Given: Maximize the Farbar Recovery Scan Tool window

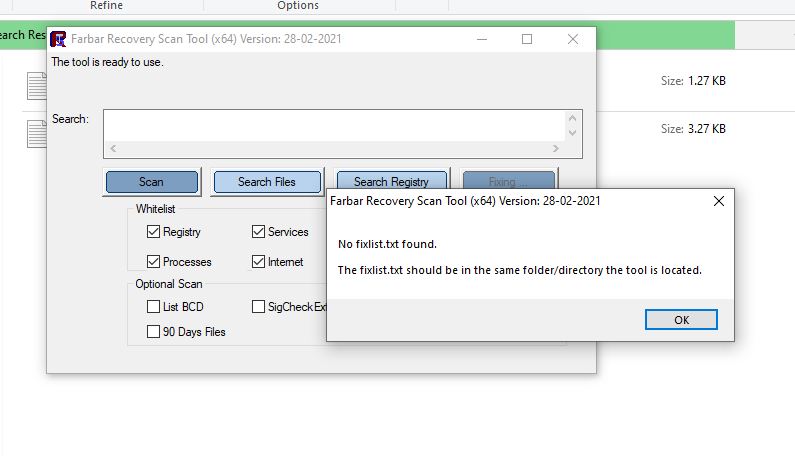Looking at the screenshot, I should 527,39.
